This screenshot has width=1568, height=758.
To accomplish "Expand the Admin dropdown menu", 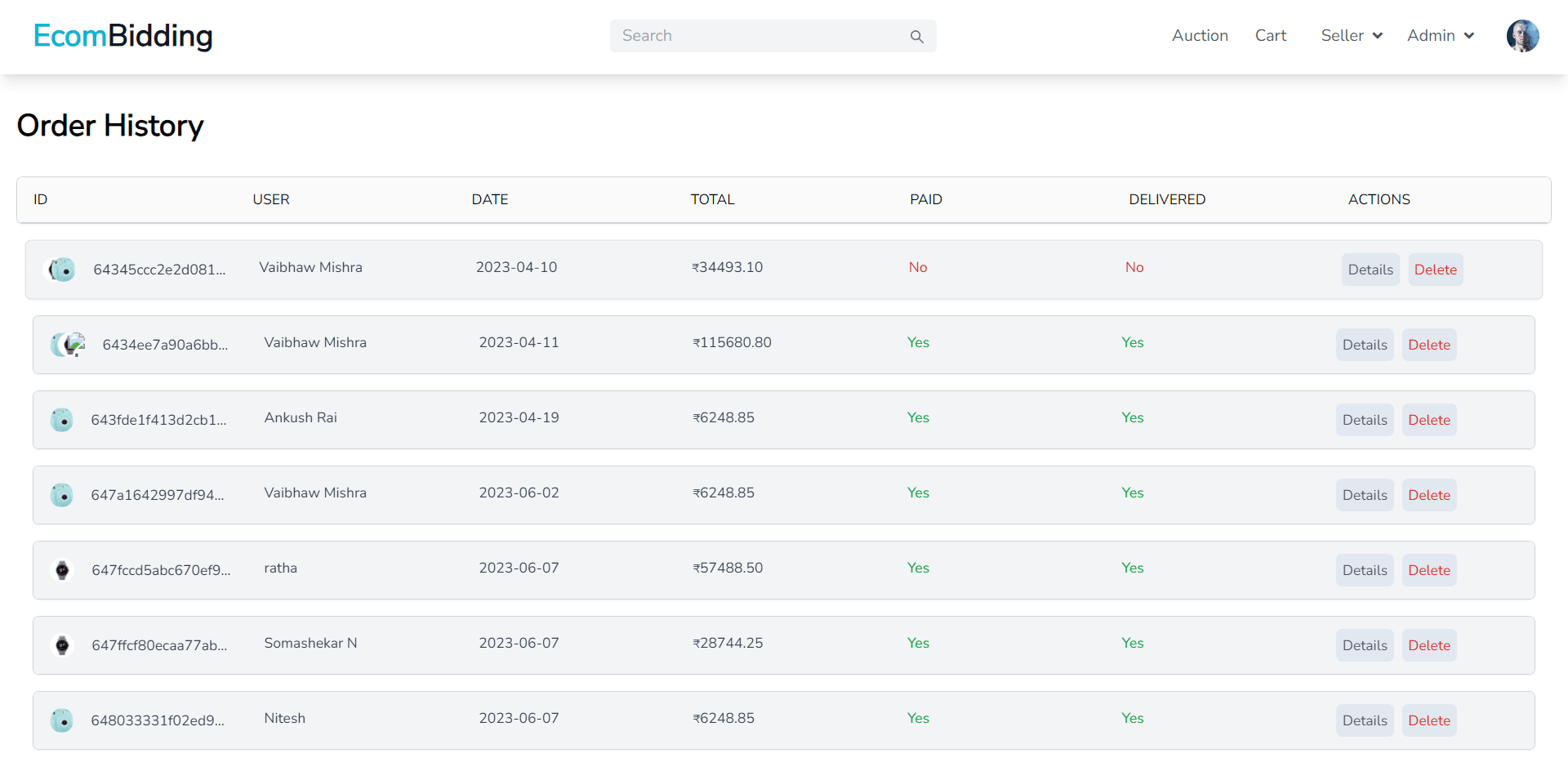I will pyautogui.click(x=1441, y=36).
